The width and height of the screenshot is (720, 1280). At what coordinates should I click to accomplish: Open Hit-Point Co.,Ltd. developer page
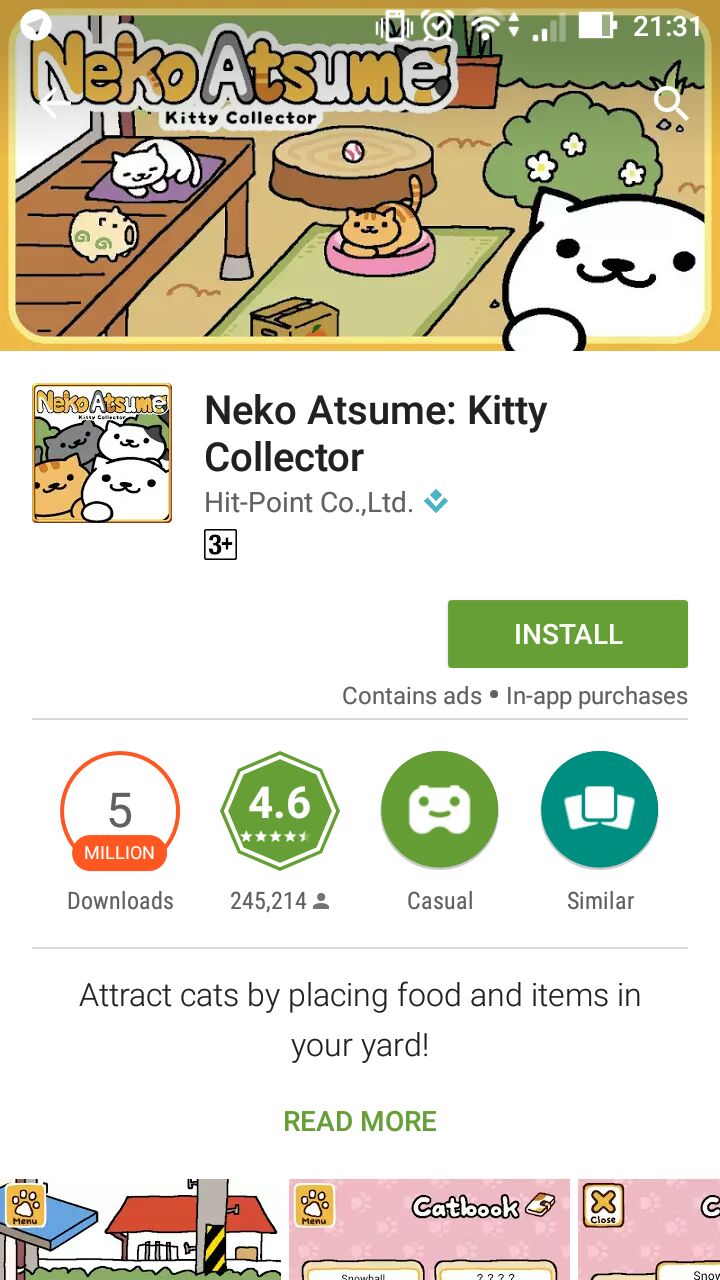pyautogui.click(x=309, y=501)
